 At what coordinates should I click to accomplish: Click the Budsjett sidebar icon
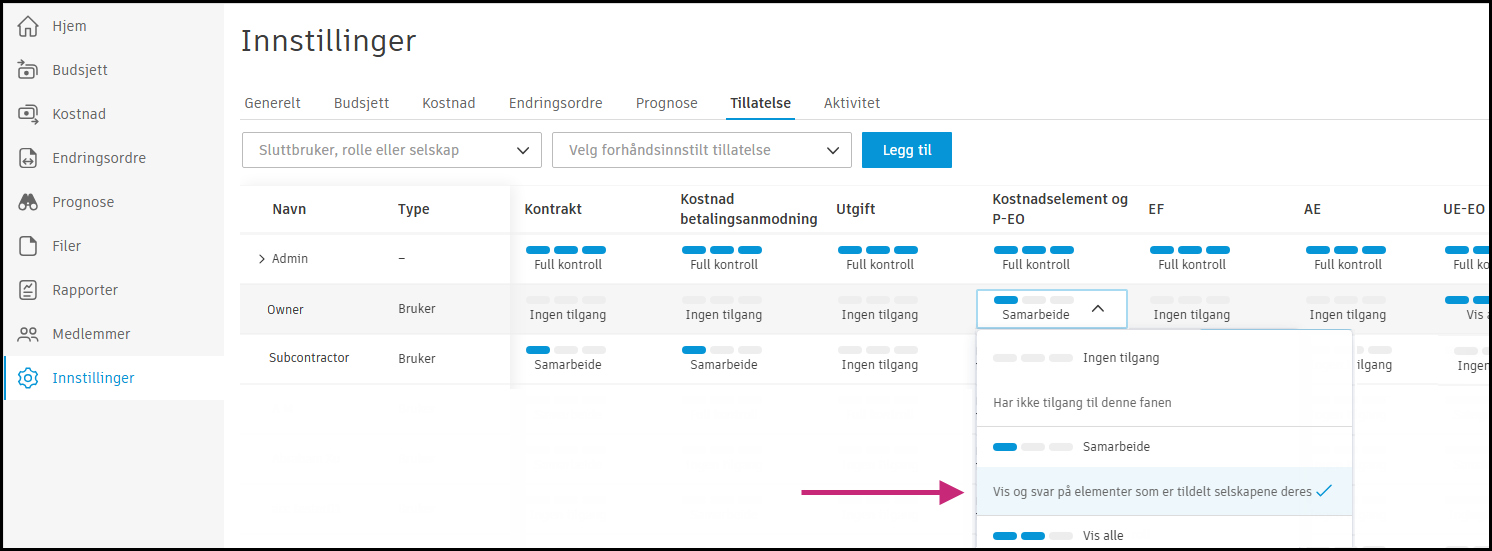click(28, 70)
